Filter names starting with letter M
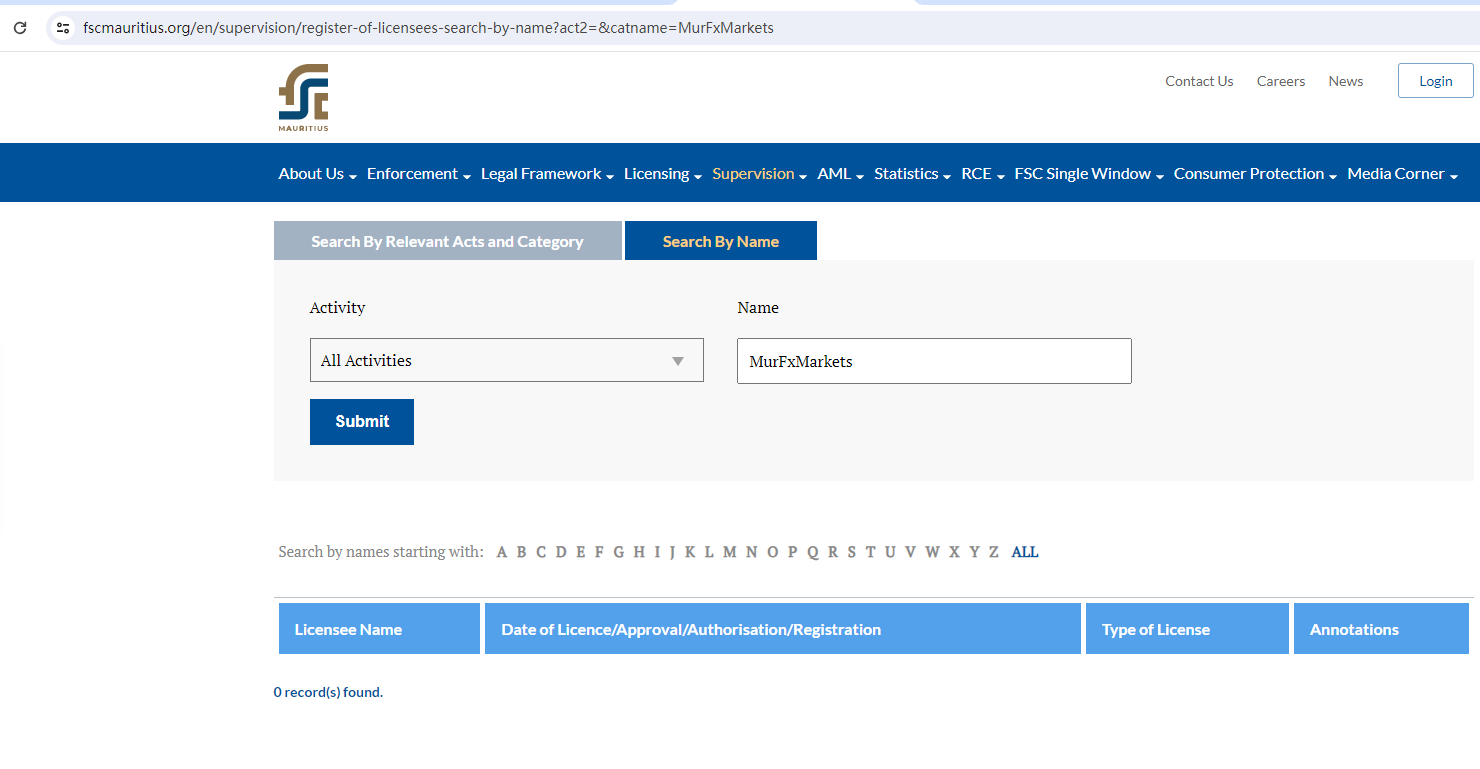This screenshot has height=769, width=1480. [x=729, y=552]
